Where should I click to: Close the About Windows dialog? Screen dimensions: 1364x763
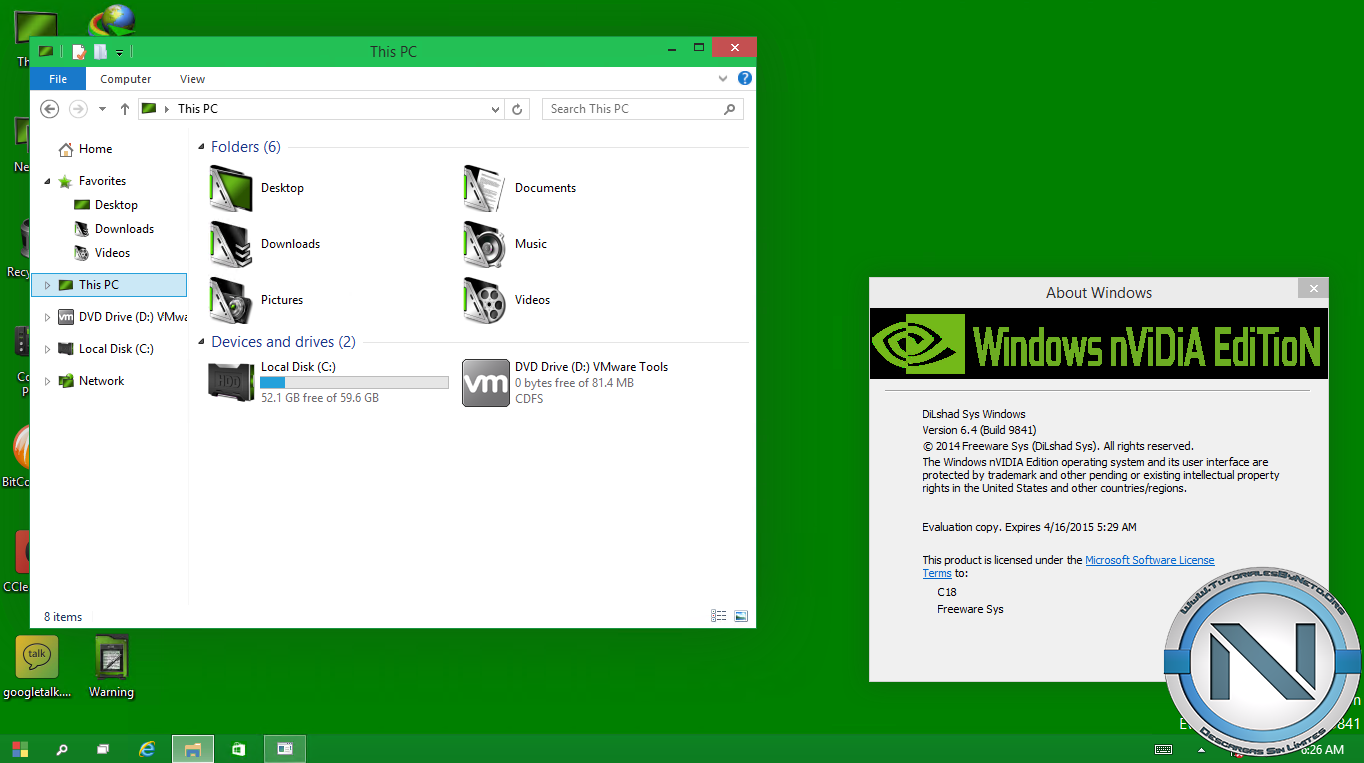[1313, 289]
